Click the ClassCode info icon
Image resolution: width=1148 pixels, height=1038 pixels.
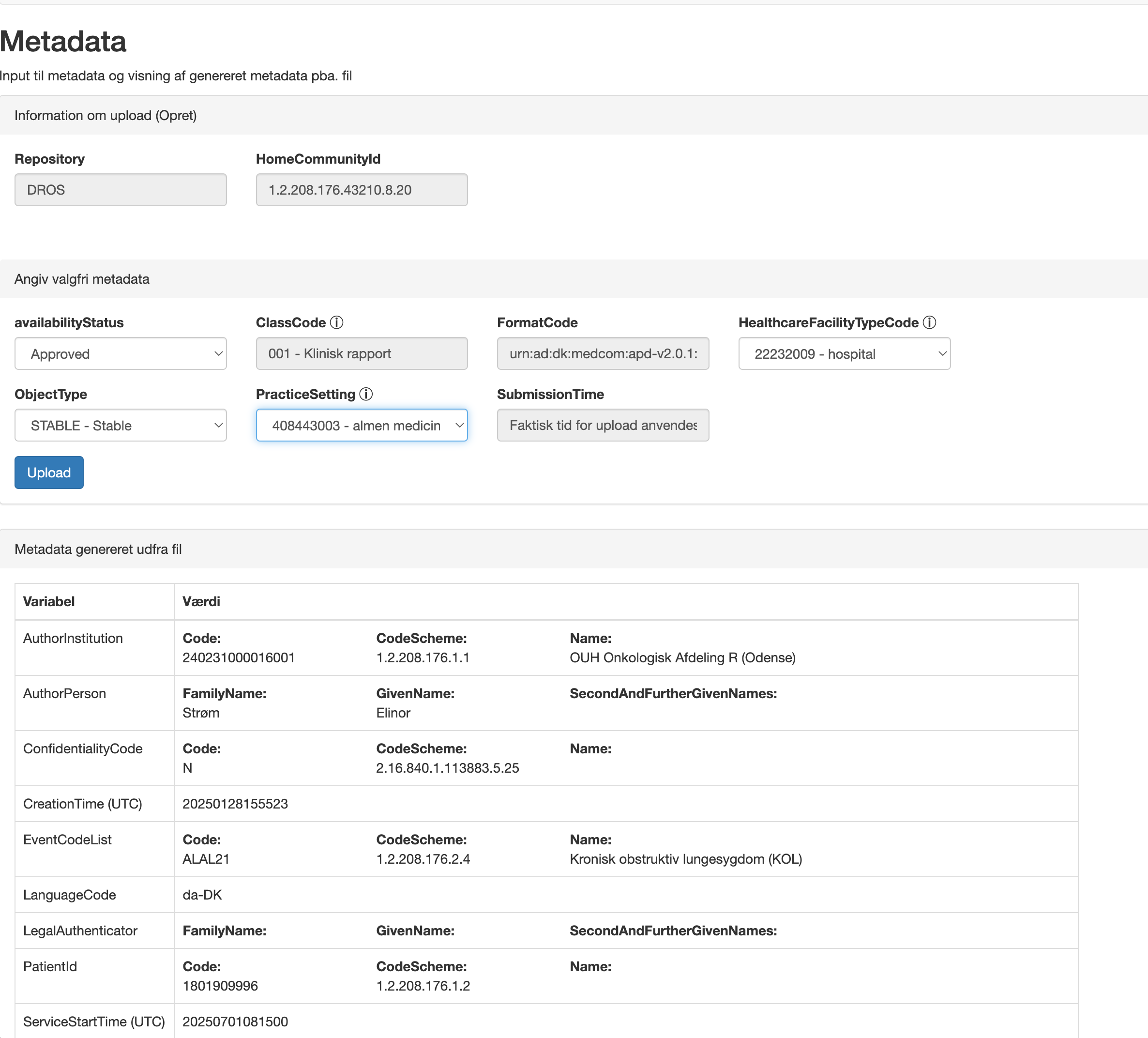point(336,322)
